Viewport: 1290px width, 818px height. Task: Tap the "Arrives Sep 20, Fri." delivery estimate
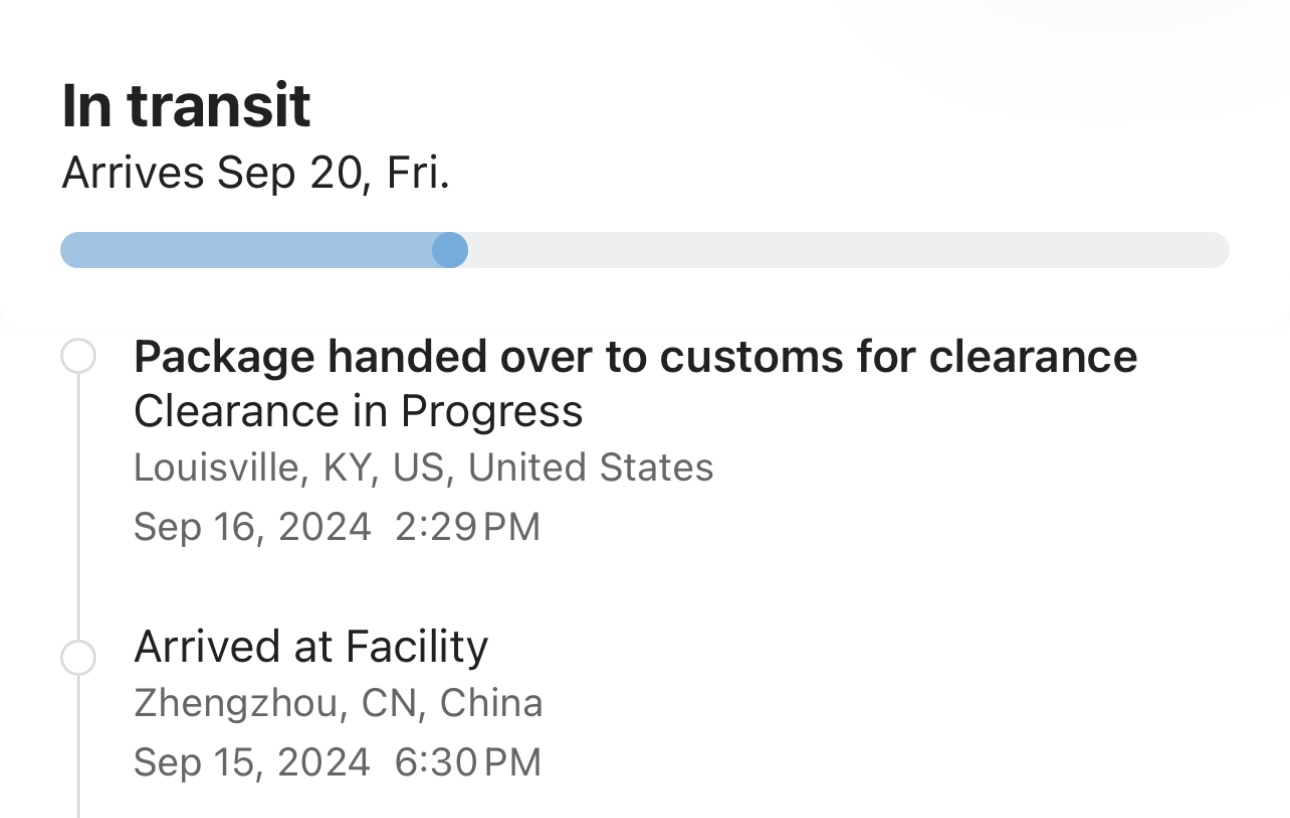coord(255,173)
